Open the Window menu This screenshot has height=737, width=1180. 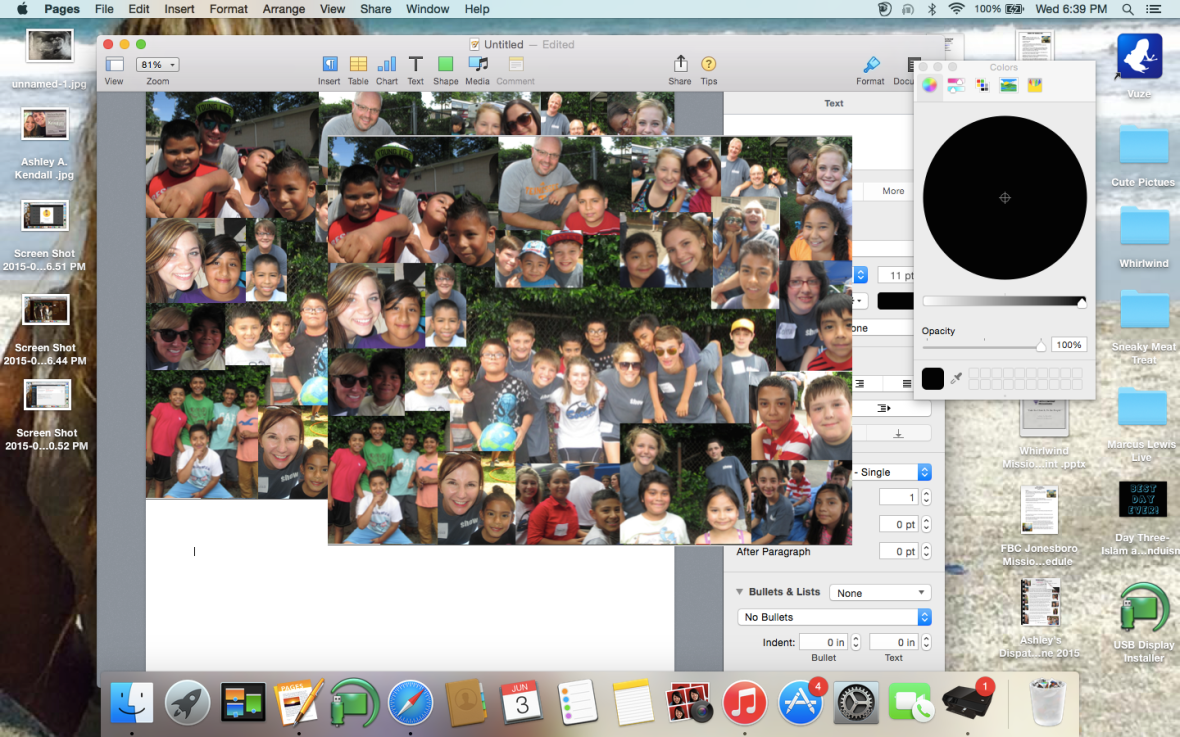tap(427, 9)
